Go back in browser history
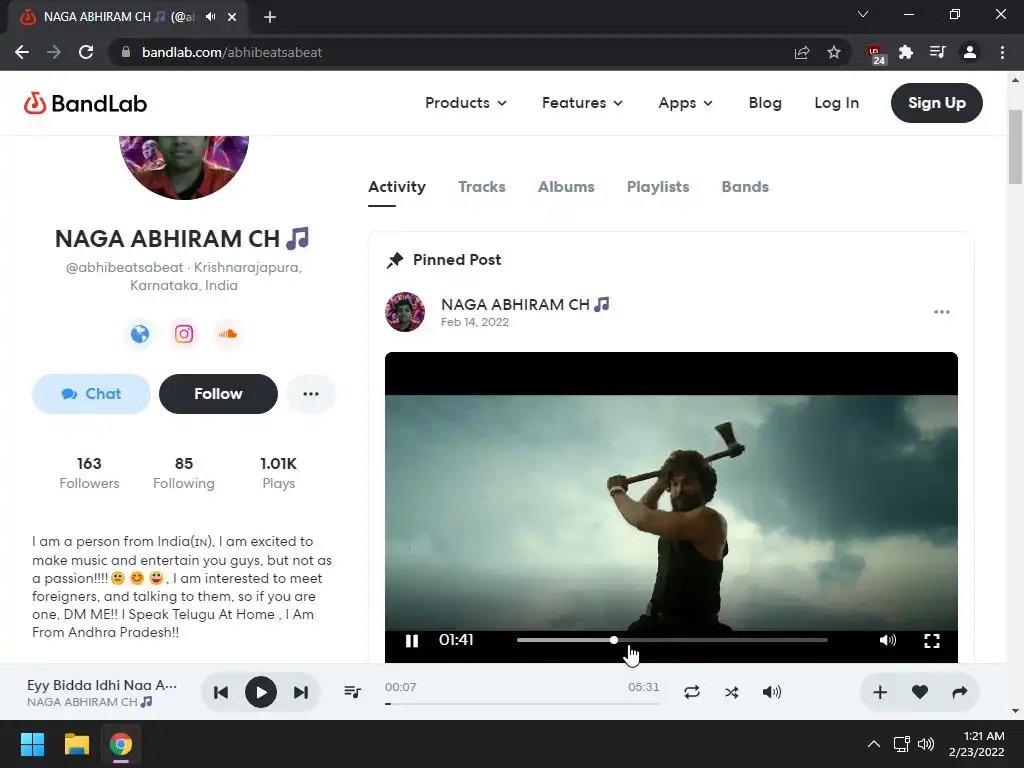The width and height of the screenshot is (1024, 768). pos(22,52)
